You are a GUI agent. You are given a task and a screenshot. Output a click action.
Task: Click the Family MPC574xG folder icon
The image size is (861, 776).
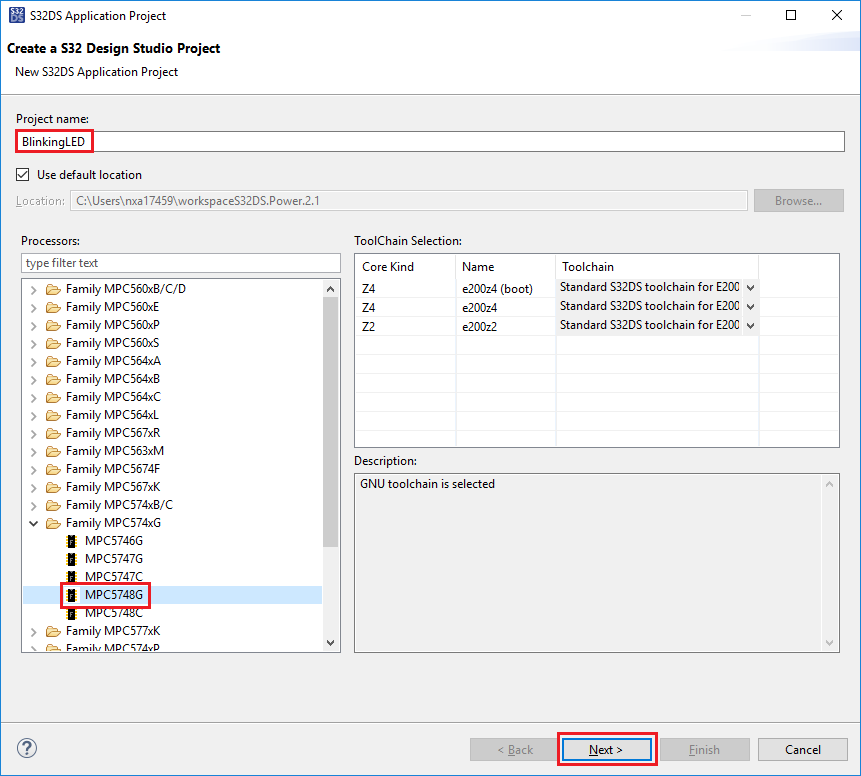coord(53,523)
